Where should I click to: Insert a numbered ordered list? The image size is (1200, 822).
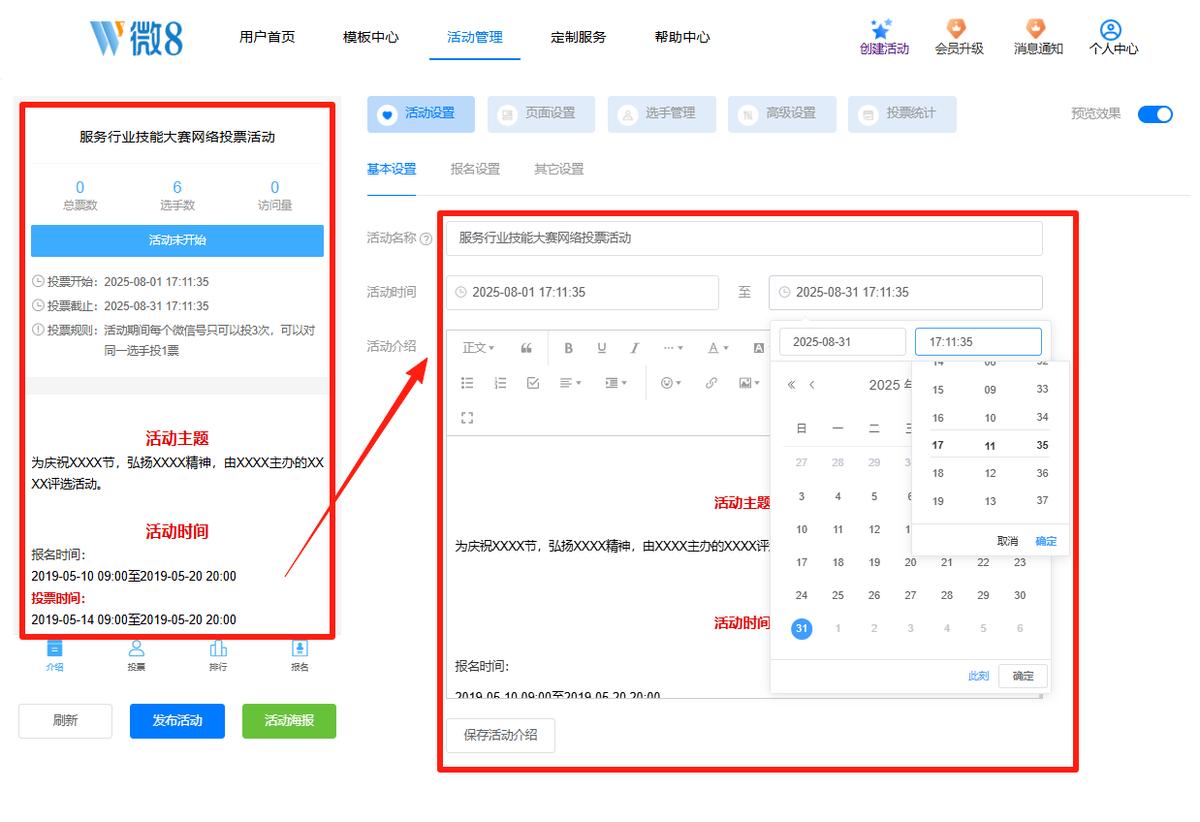(501, 383)
